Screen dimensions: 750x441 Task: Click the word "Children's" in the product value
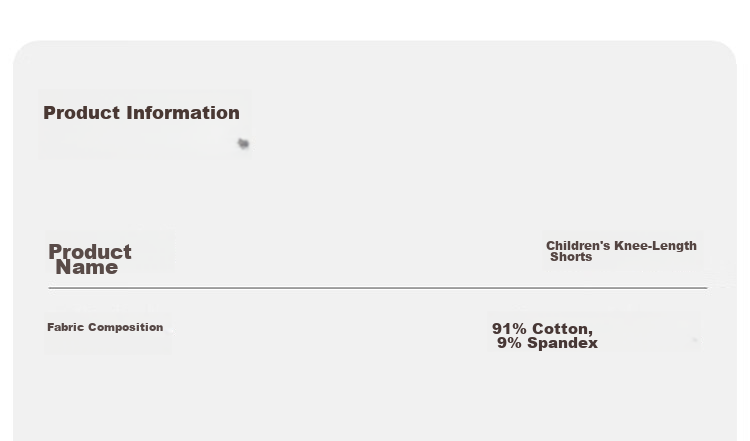pyautogui.click(x=578, y=246)
